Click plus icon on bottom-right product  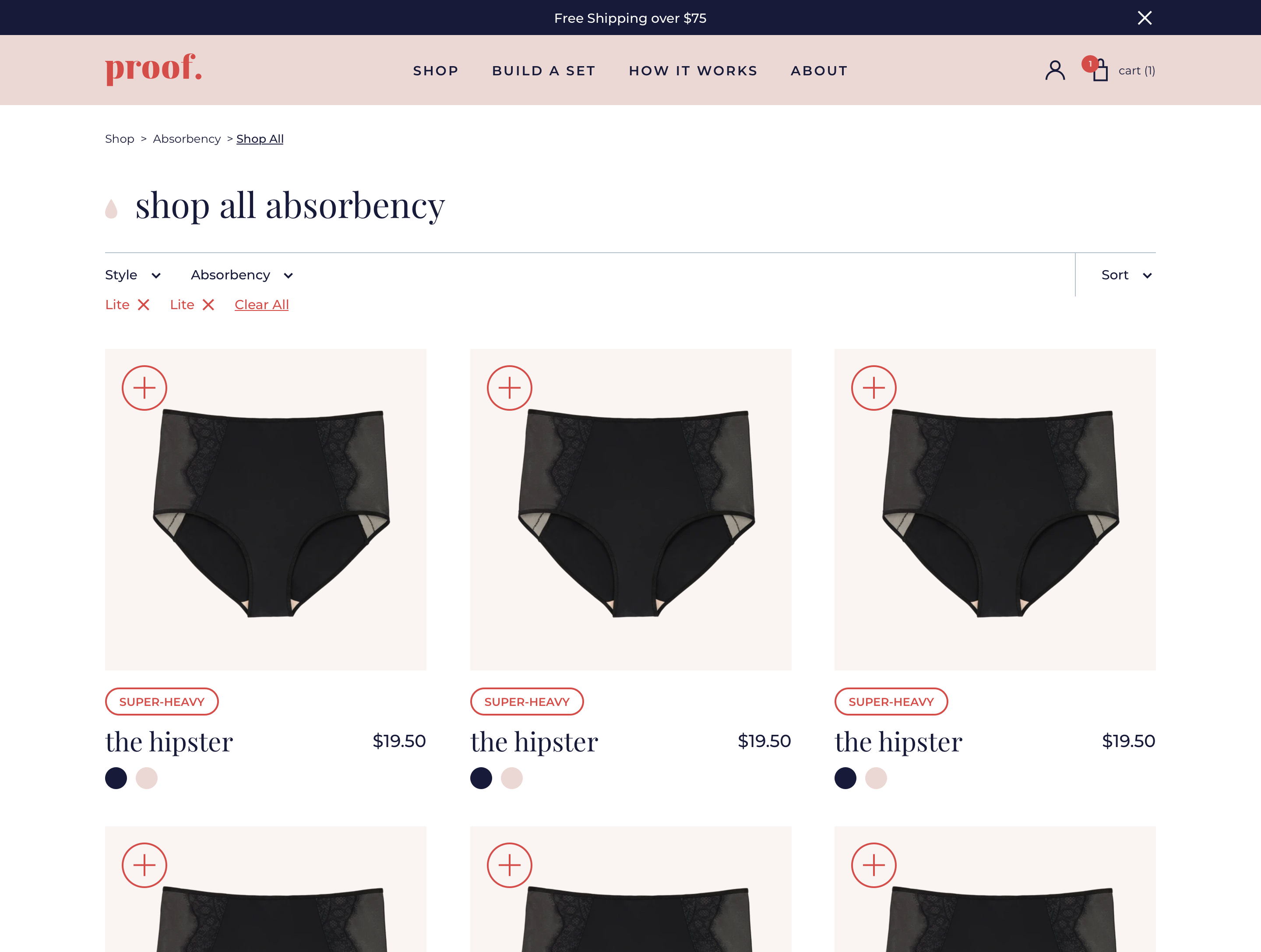tap(874, 865)
